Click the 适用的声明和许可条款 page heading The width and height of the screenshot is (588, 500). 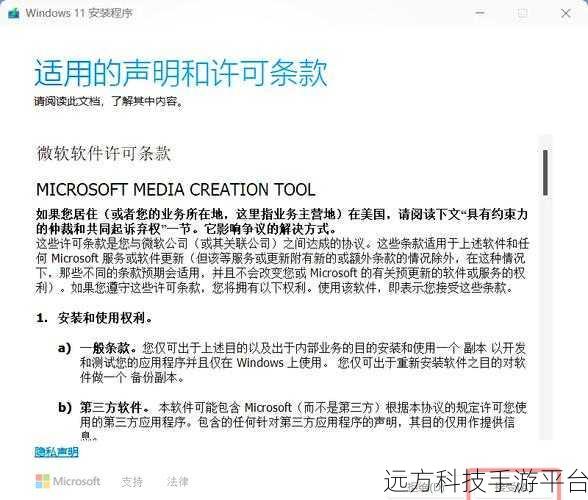[181, 72]
